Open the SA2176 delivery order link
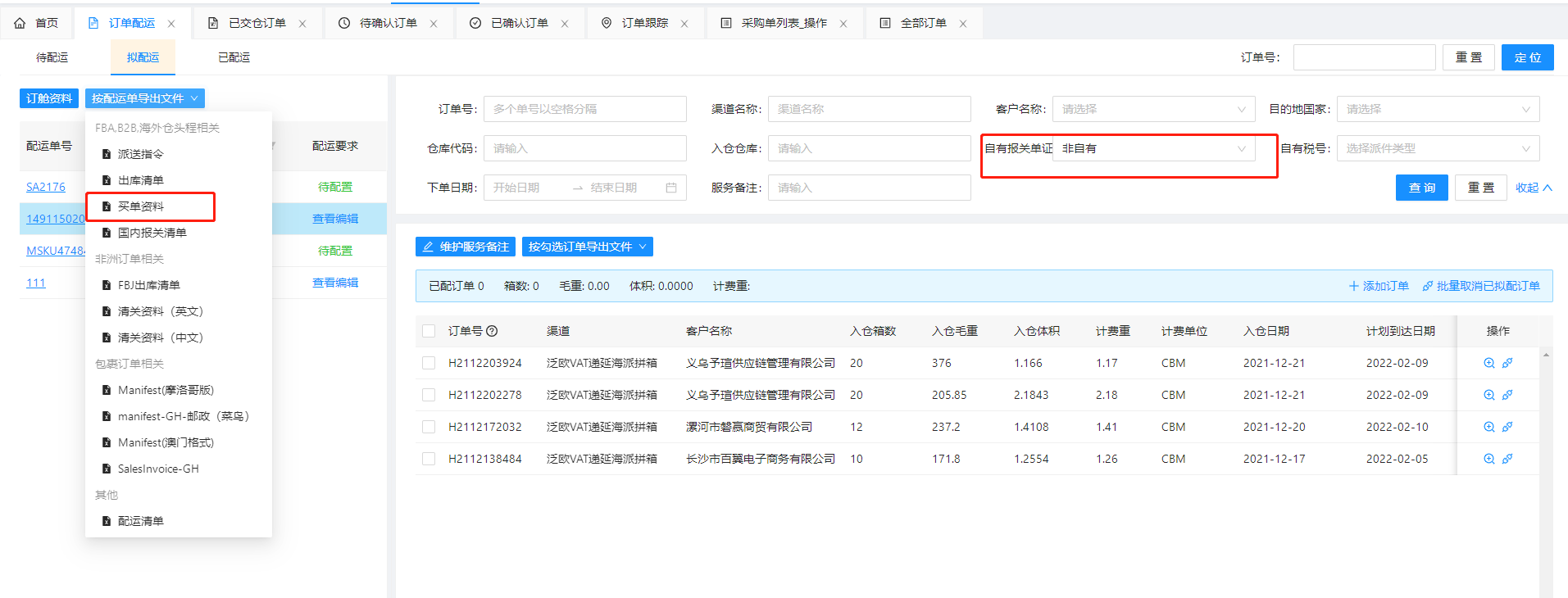The height and width of the screenshot is (598, 1568). click(46, 187)
